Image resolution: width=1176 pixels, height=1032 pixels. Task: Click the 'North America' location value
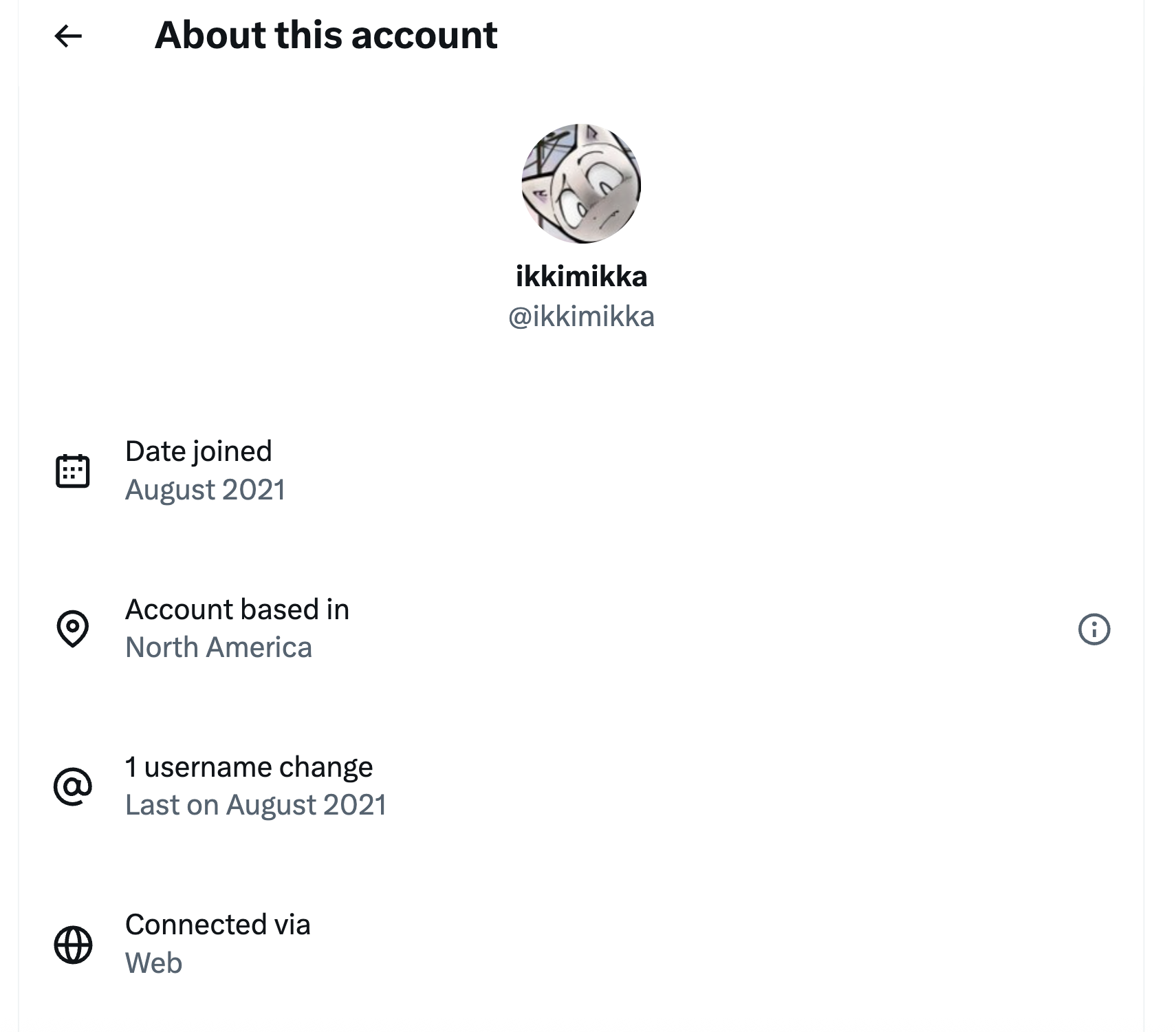point(219,647)
